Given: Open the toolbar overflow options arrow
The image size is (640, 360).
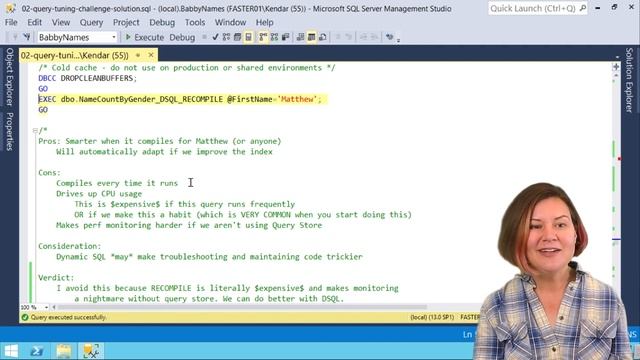Looking at the screenshot, I should pyautogui.click(x=398, y=40).
